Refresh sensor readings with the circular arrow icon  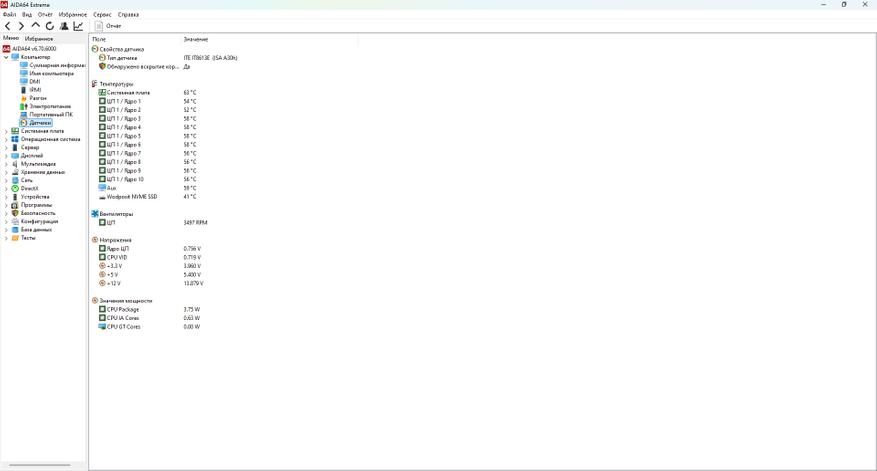coord(50,26)
